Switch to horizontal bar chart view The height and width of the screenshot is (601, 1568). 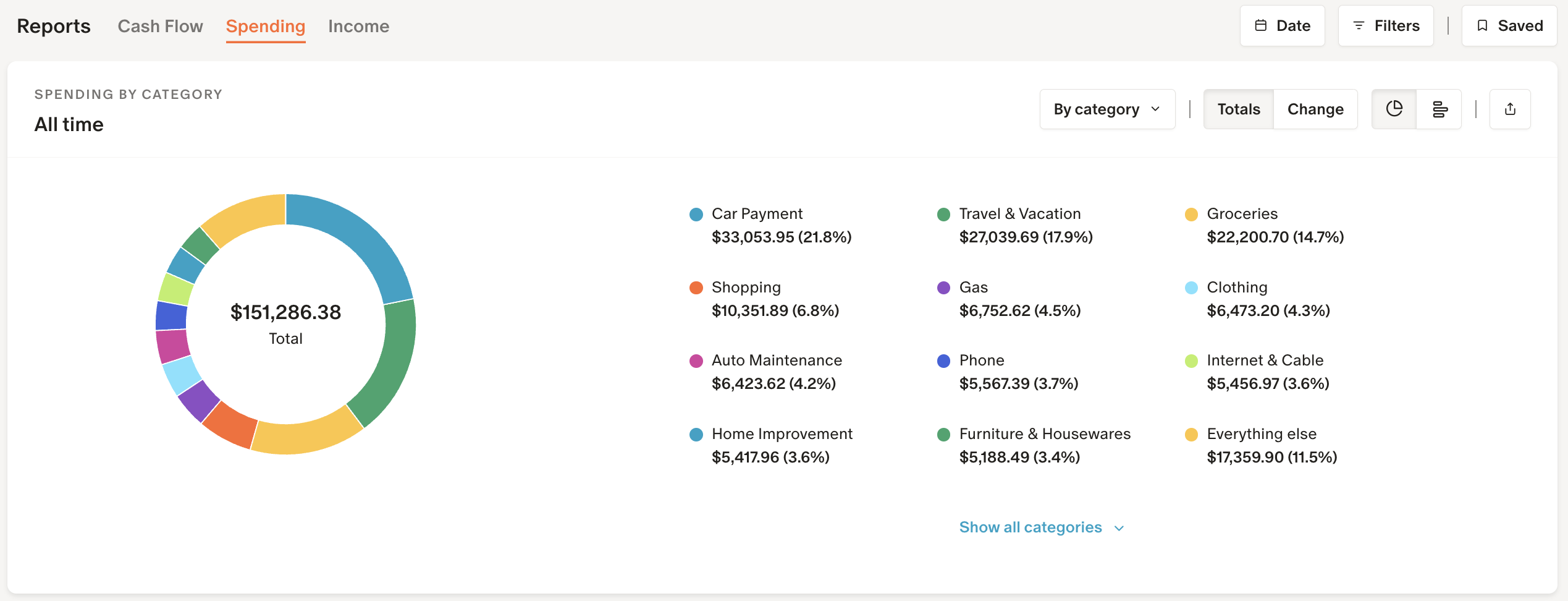click(1439, 109)
